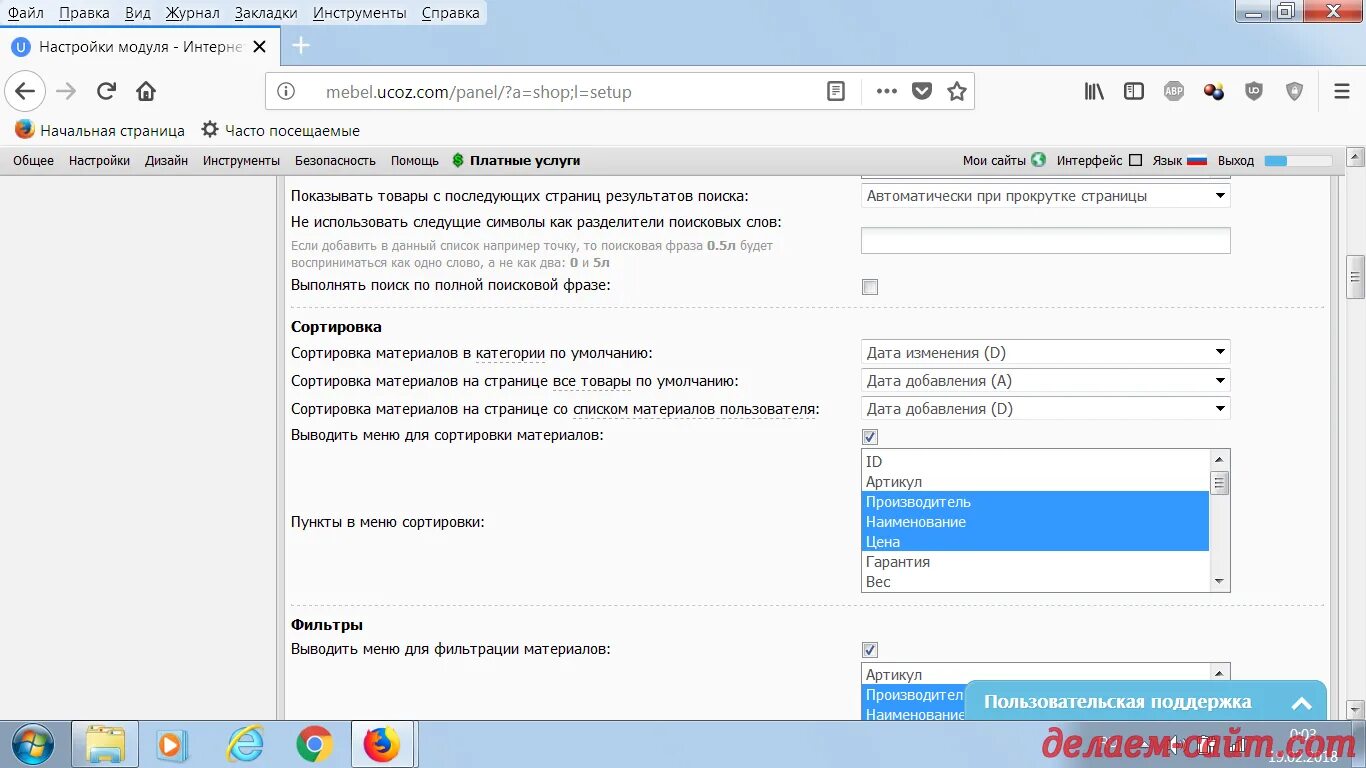This screenshot has width=1366, height=768.
Task: Open Adblock Plus extension
Action: pyautogui.click(x=1174, y=92)
